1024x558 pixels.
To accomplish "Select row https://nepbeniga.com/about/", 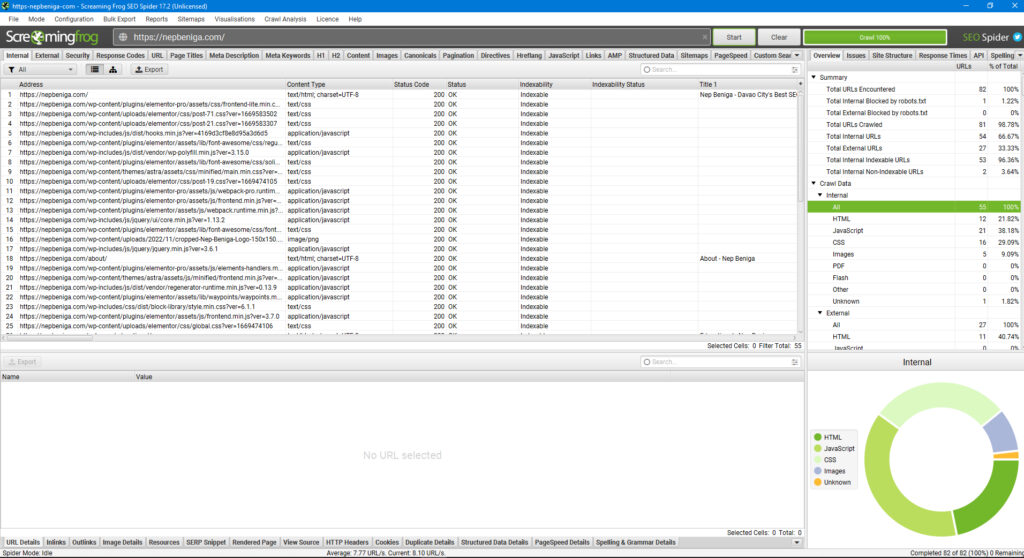I will click(401, 259).
